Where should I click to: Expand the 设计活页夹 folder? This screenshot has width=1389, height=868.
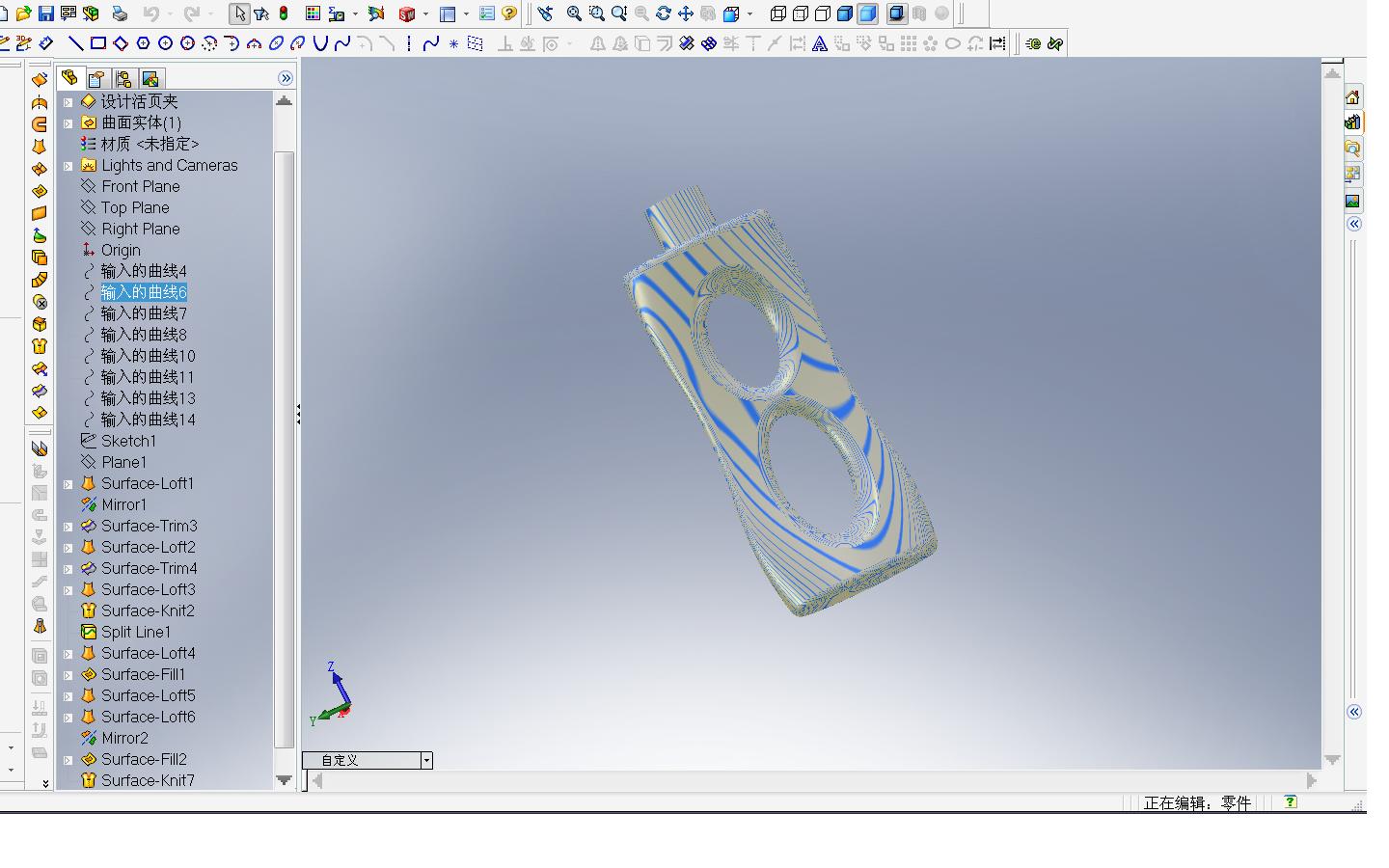pos(68,102)
